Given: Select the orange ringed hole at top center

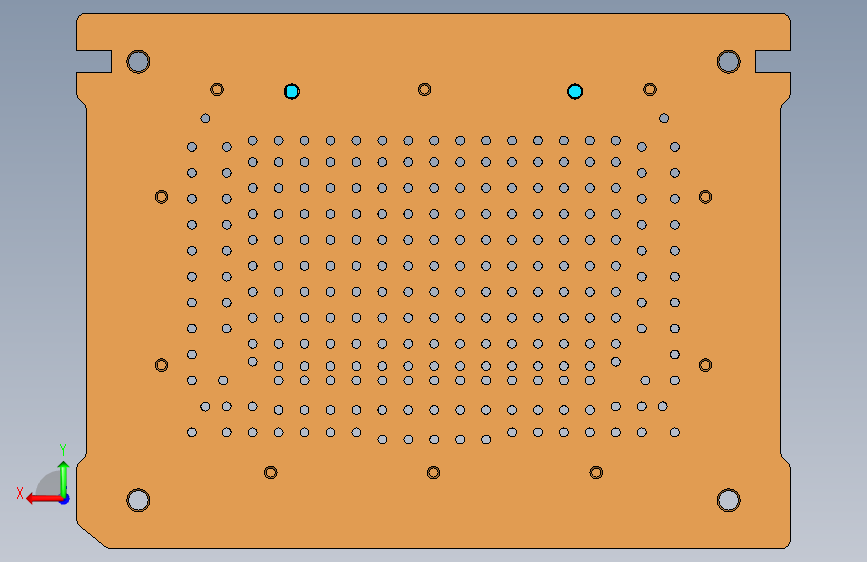Looking at the screenshot, I should pos(425,89).
